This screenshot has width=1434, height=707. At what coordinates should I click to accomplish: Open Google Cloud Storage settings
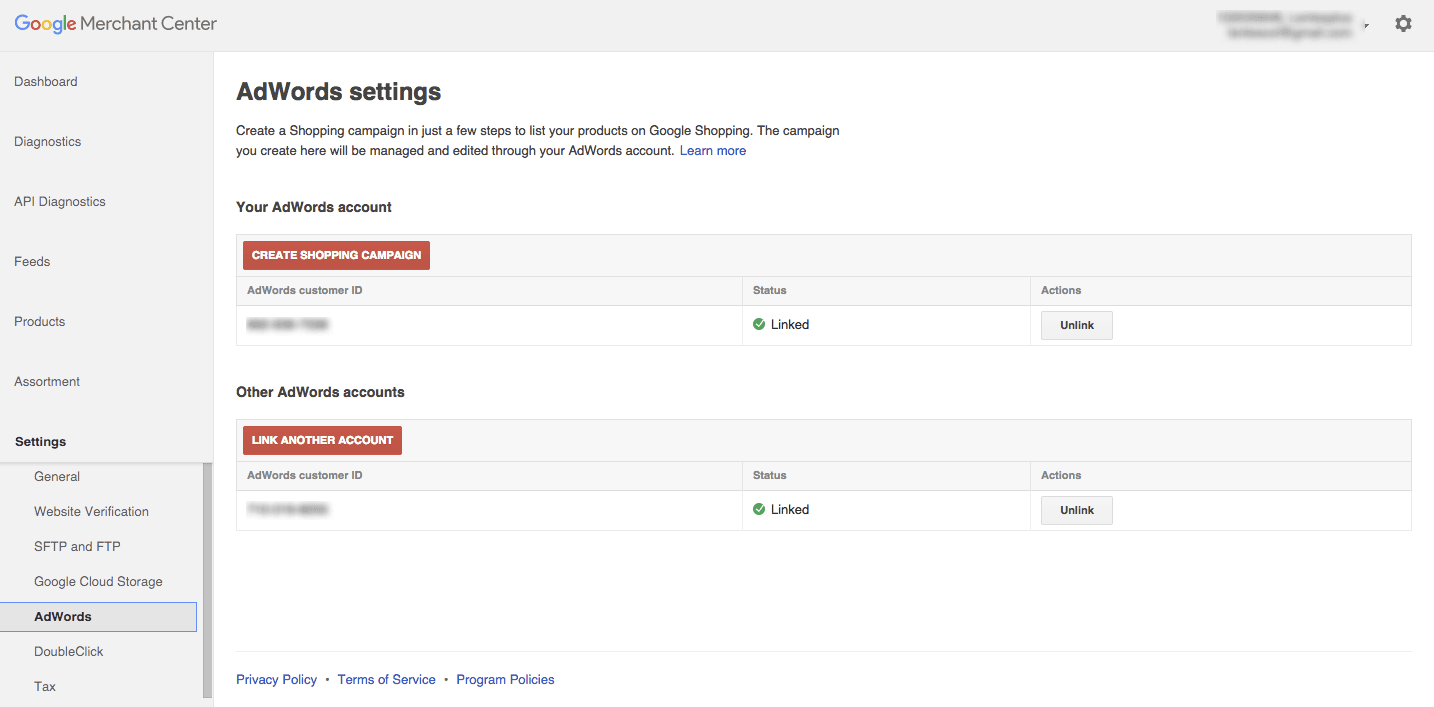point(98,582)
